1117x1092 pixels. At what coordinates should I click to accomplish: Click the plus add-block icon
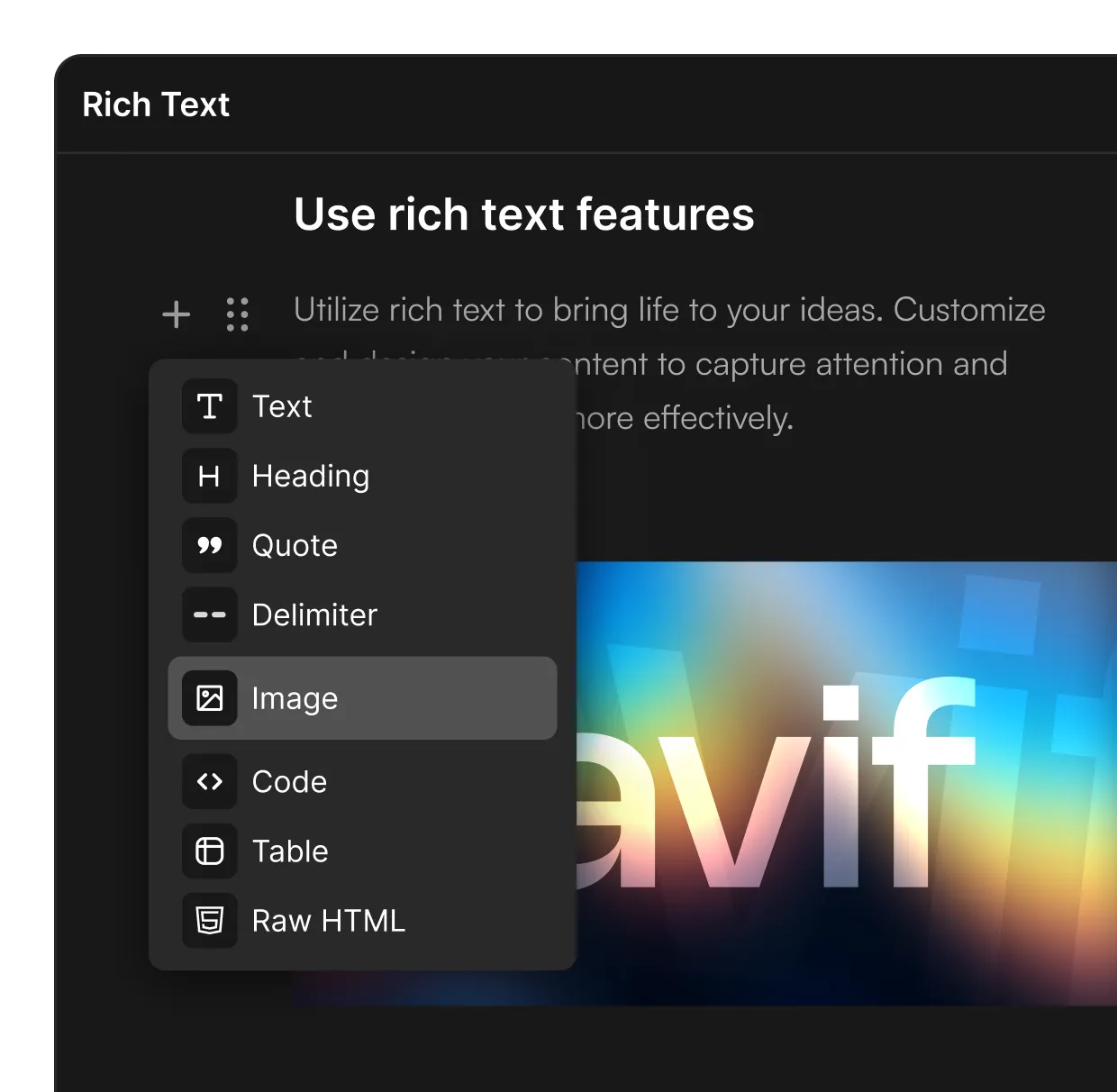177,314
